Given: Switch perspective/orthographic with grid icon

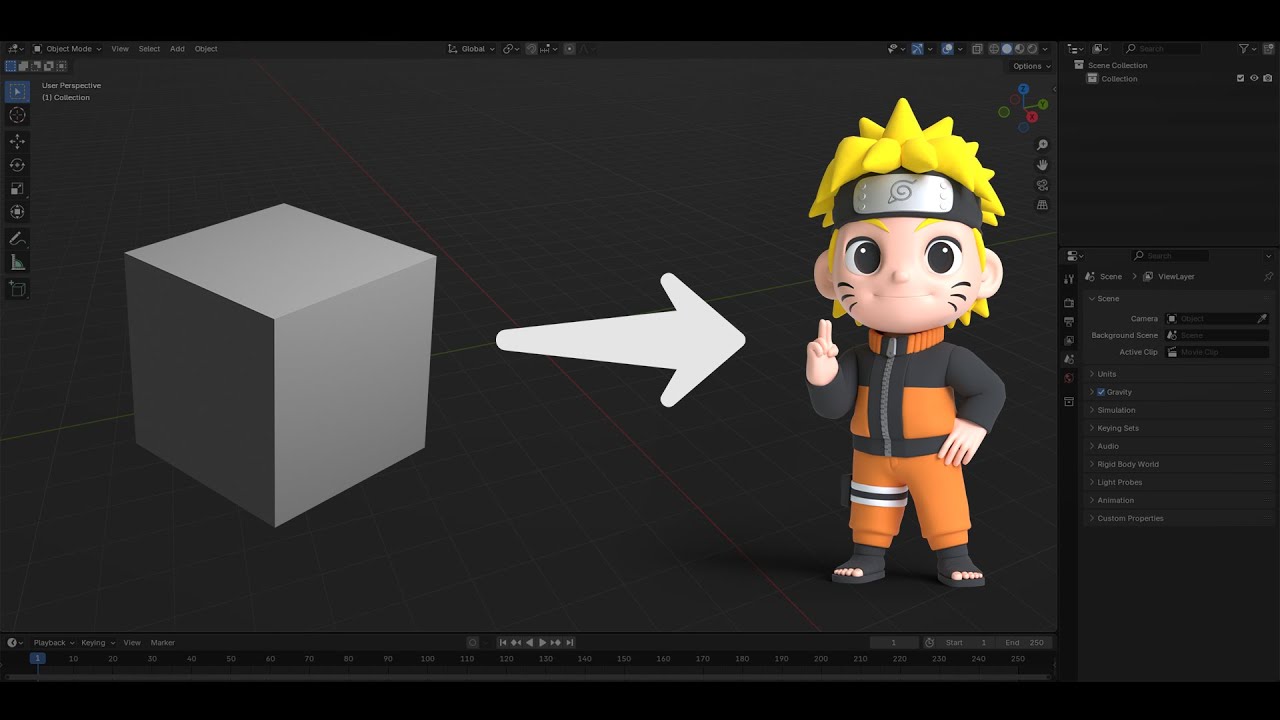Looking at the screenshot, I should (x=1042, y=205).
